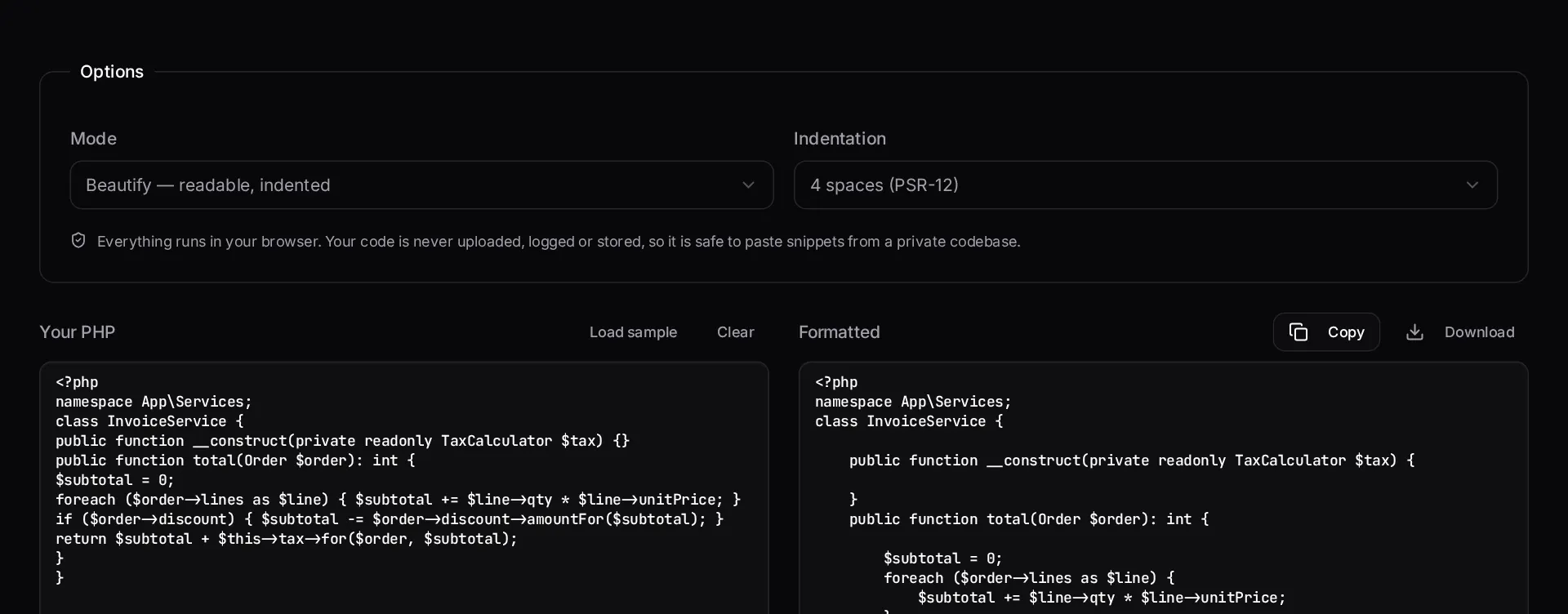Click the download arrow icon
1568x614 pixels.
(1414, 332)
